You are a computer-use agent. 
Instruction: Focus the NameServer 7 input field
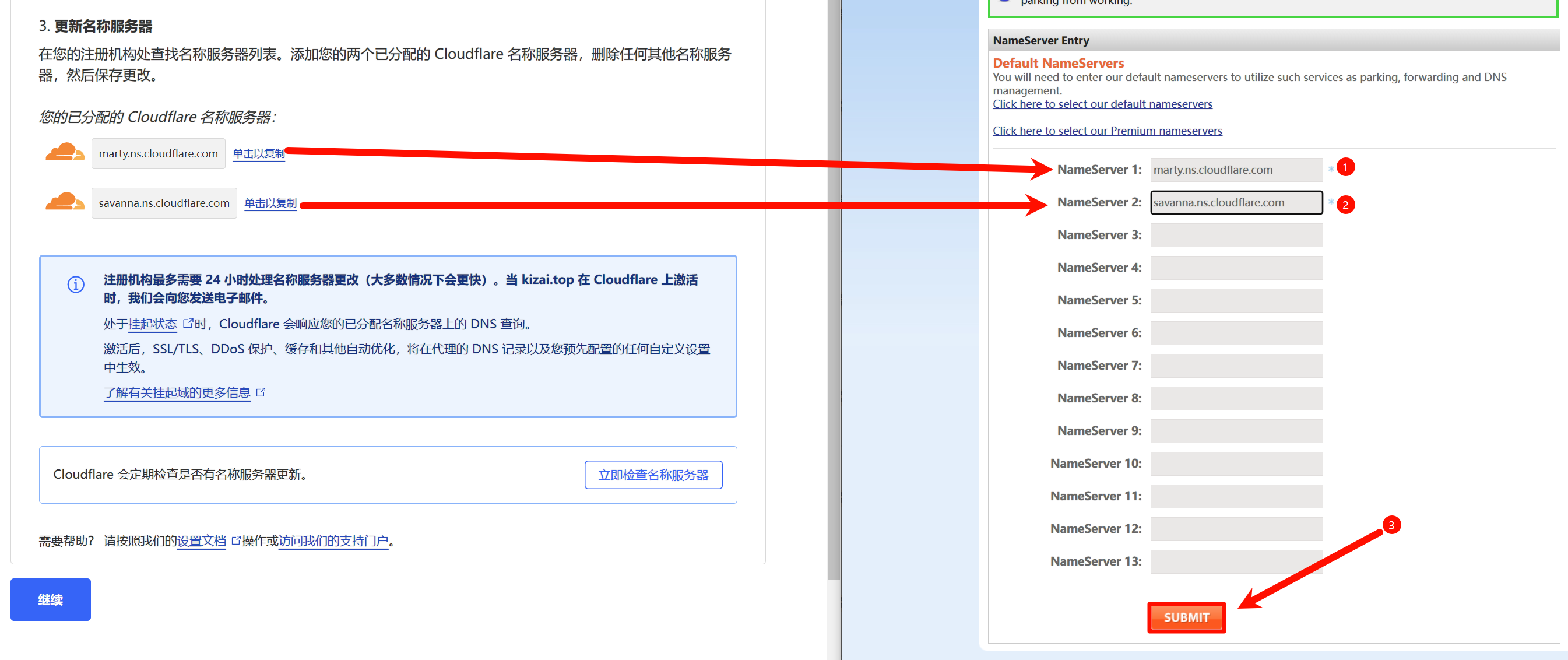[1236, 366]
